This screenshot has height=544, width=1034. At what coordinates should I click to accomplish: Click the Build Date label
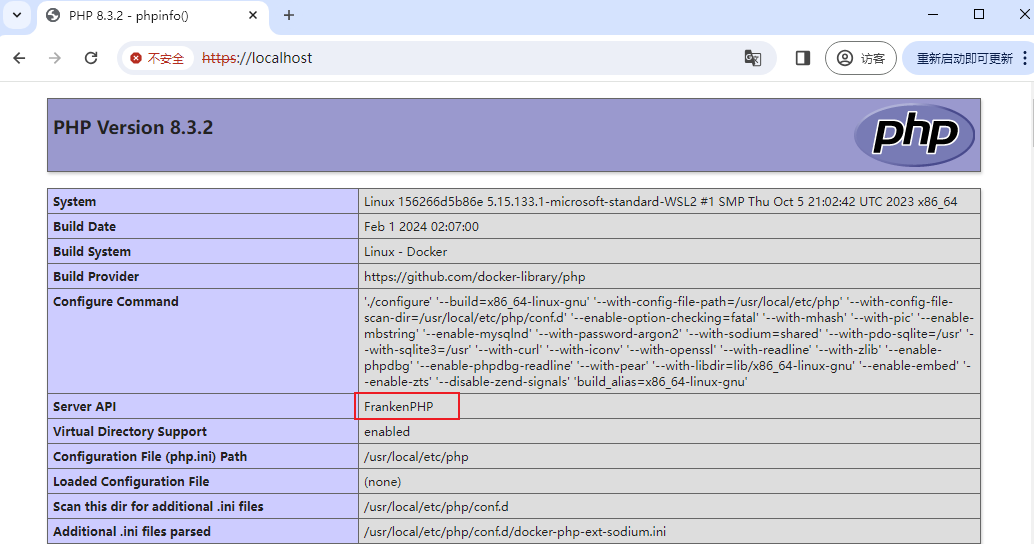(x=84, y=226)
